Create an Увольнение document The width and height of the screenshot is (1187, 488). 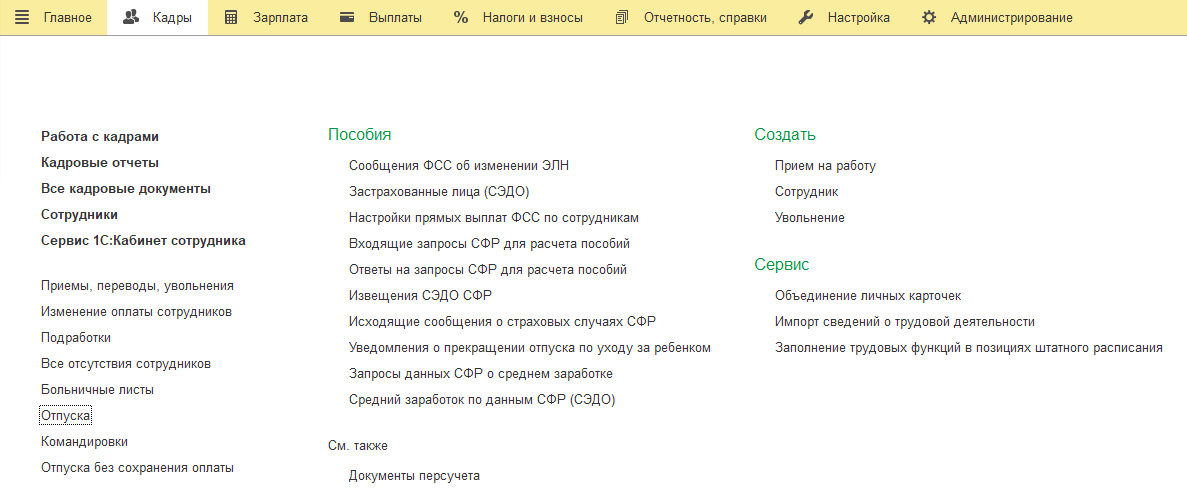coord(810,218)
